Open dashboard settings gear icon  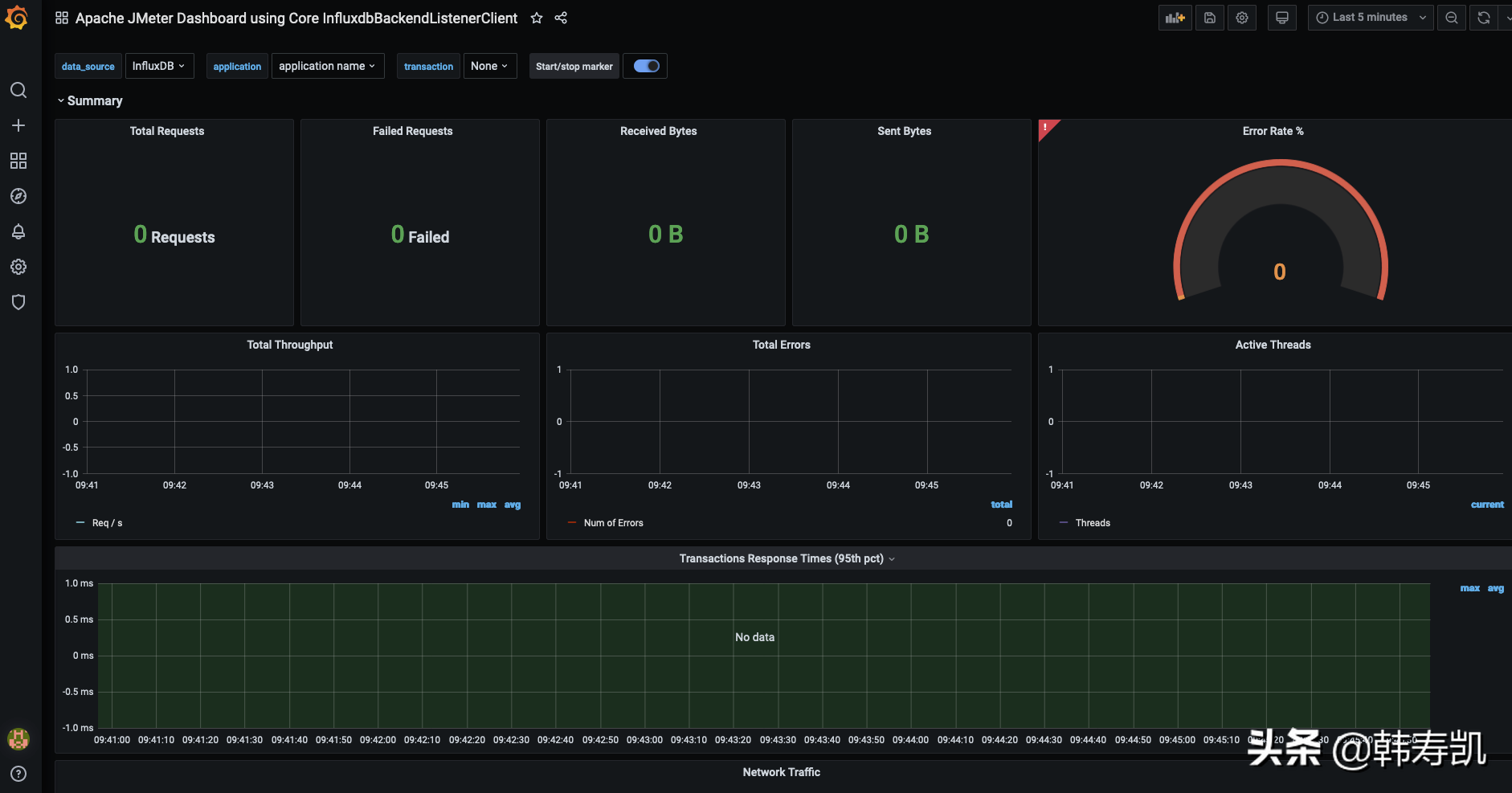(1241, 17)
